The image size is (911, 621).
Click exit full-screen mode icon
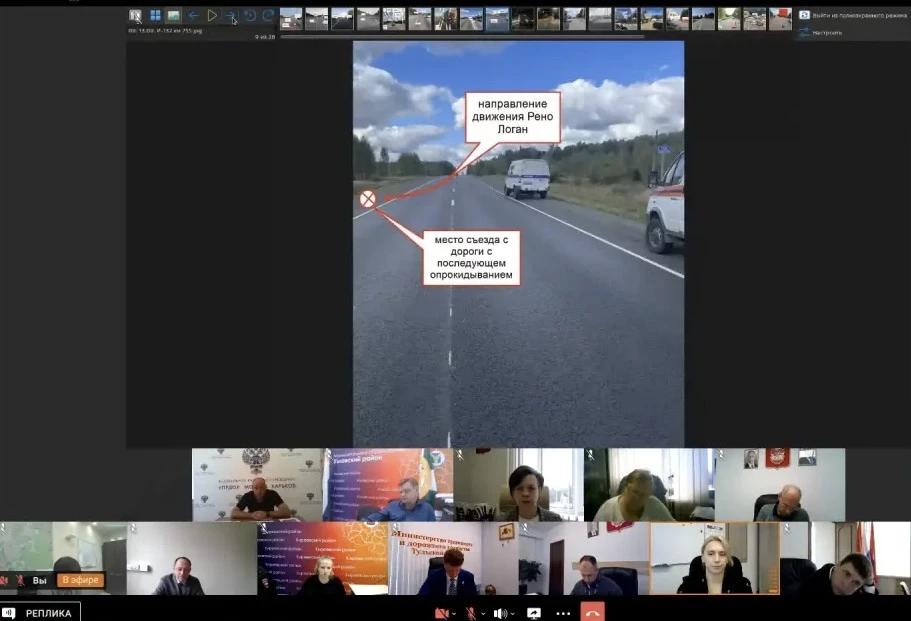[804, 15]
